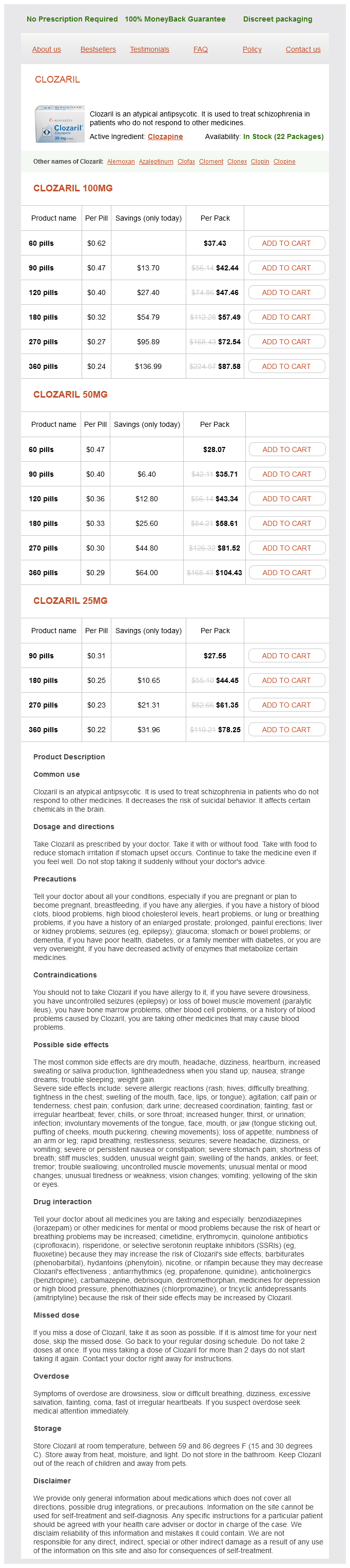This screenshot has width=350, height=1568.
Task: Click the Clozaril product box image
Action: coord(60,124)
